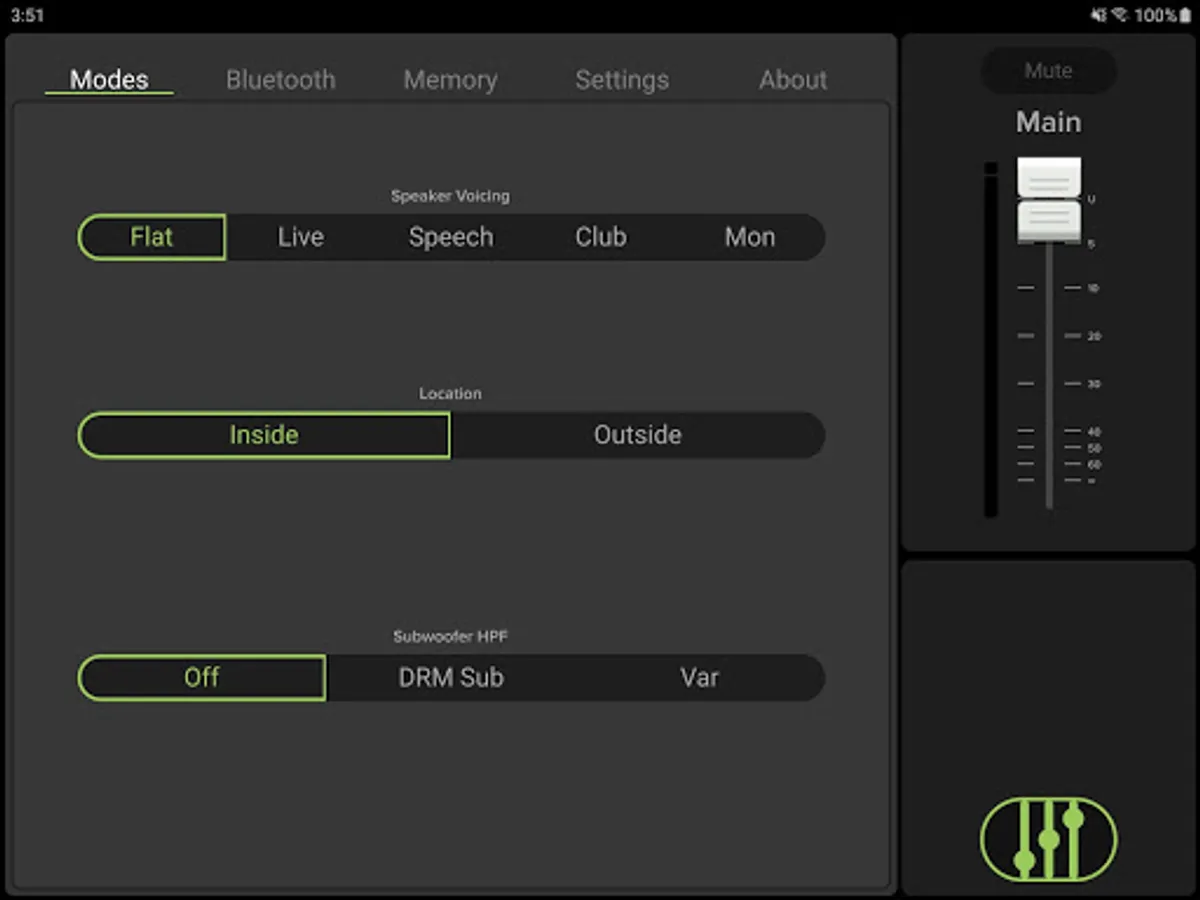Screen dimensions: 1200x900
Task: Click the Wi-Fi status icon
Action: tap(1121, 15)
